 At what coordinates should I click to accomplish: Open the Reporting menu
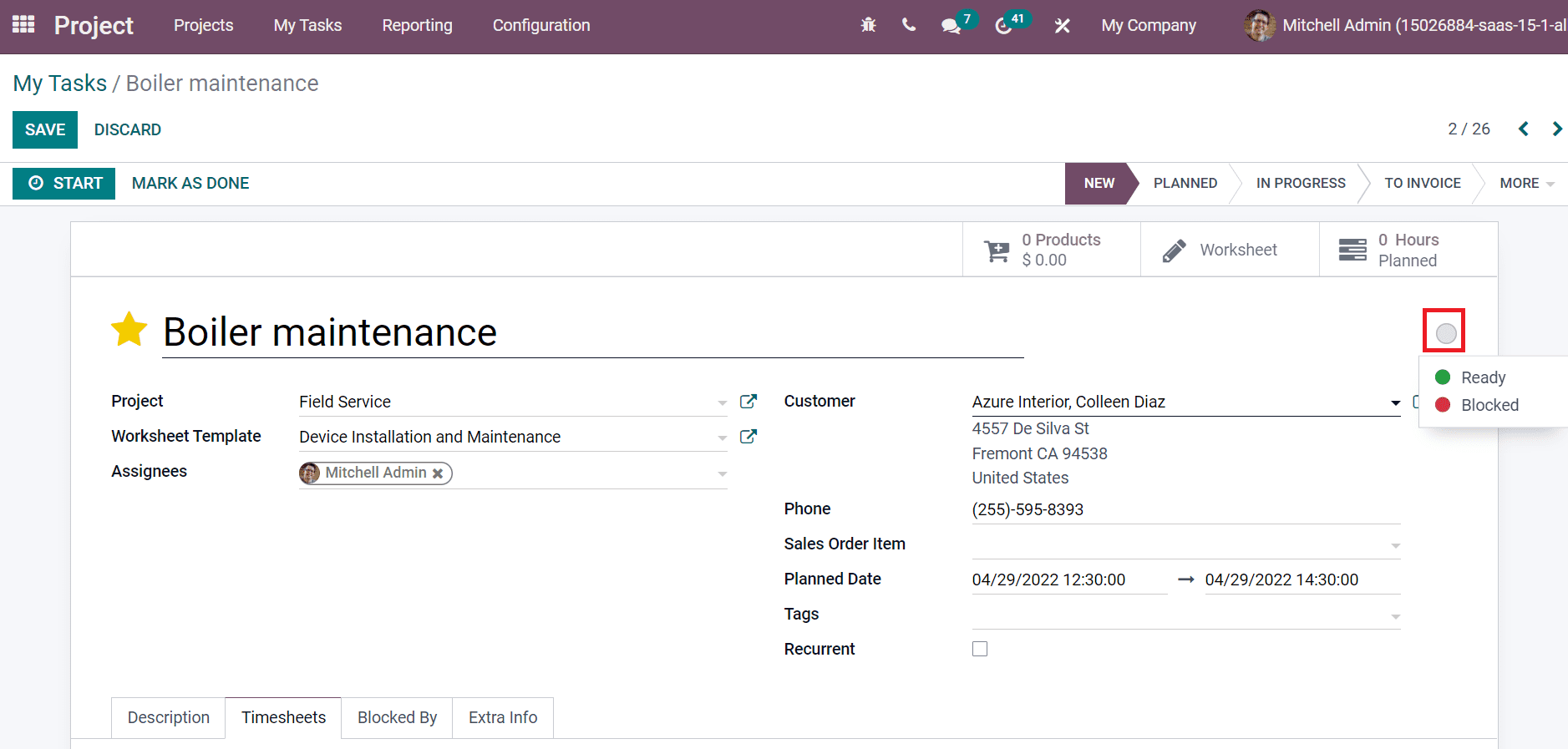[x=417, y=25]
